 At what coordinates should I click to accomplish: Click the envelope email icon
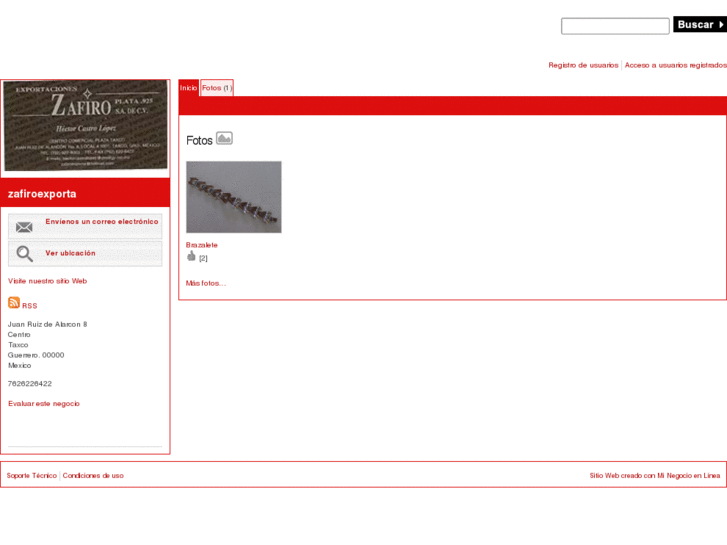coord(24,227)
